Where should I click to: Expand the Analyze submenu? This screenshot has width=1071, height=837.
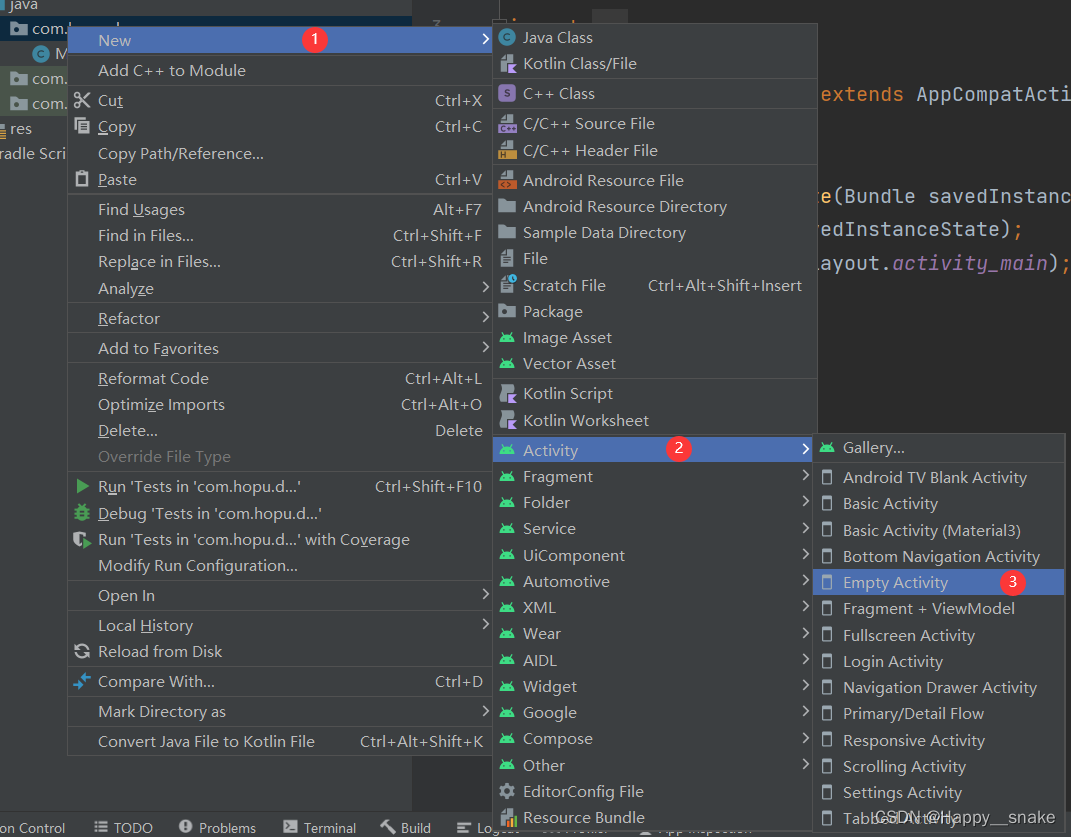pyautogui.click(x=486, y=288)
